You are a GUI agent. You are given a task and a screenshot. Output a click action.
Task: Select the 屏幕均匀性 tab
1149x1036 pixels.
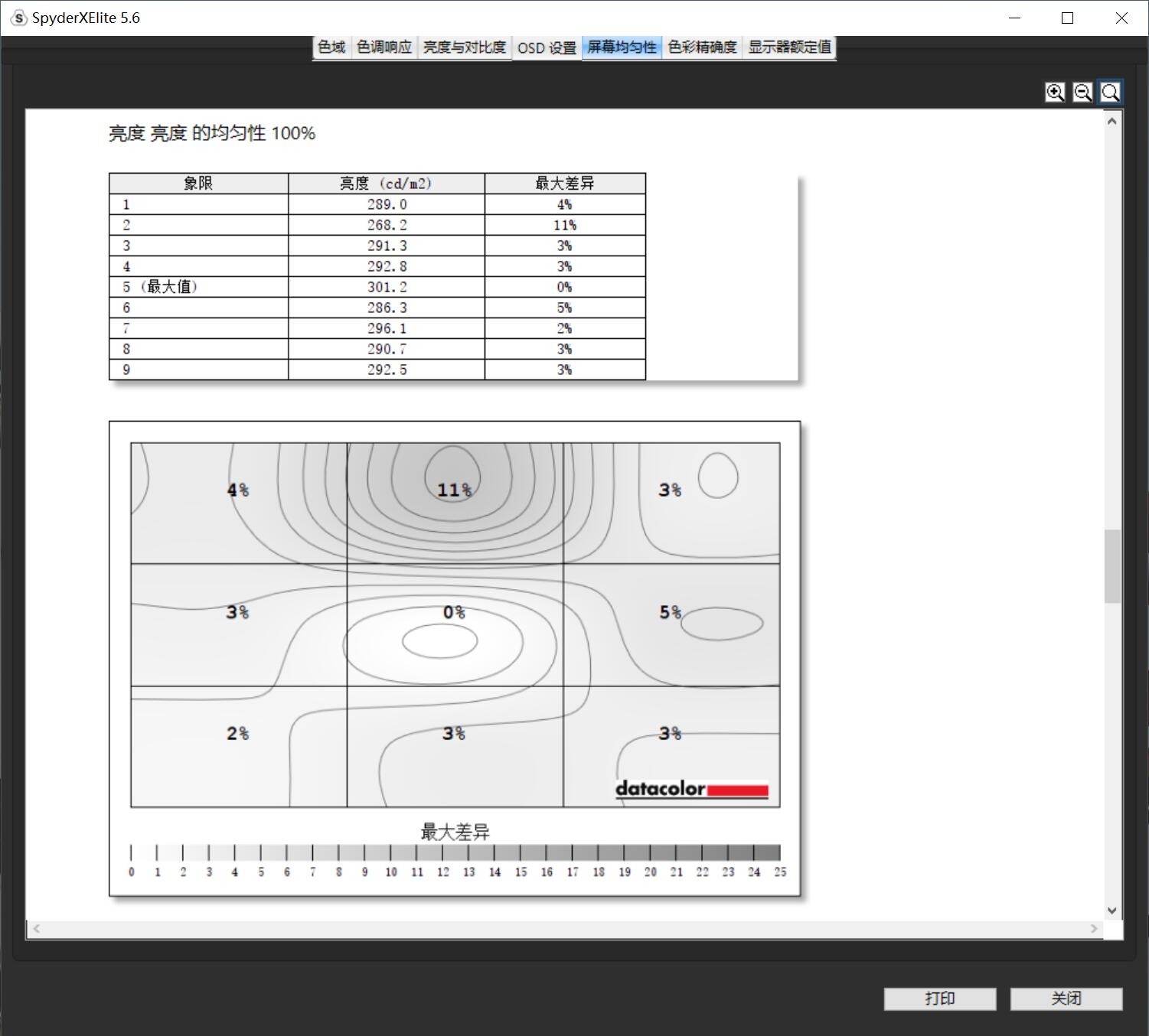point(622,47)
